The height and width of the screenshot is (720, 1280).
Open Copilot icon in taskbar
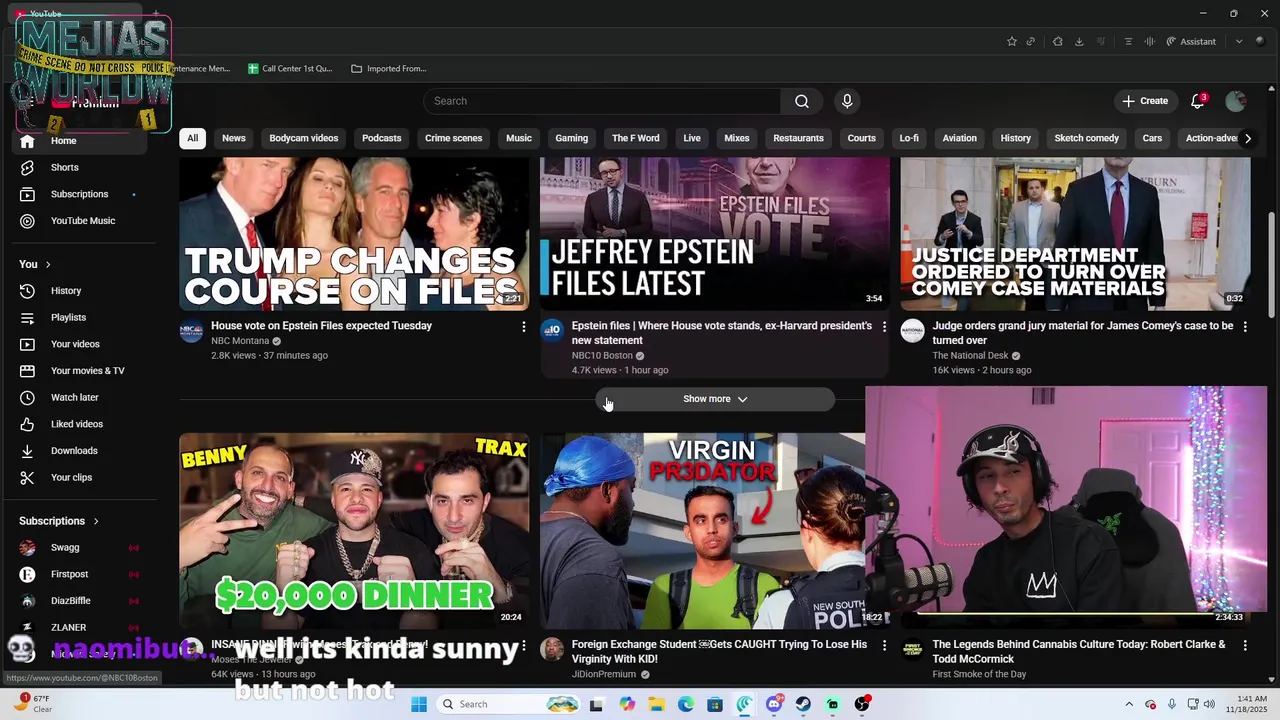[x=627, y=704]
